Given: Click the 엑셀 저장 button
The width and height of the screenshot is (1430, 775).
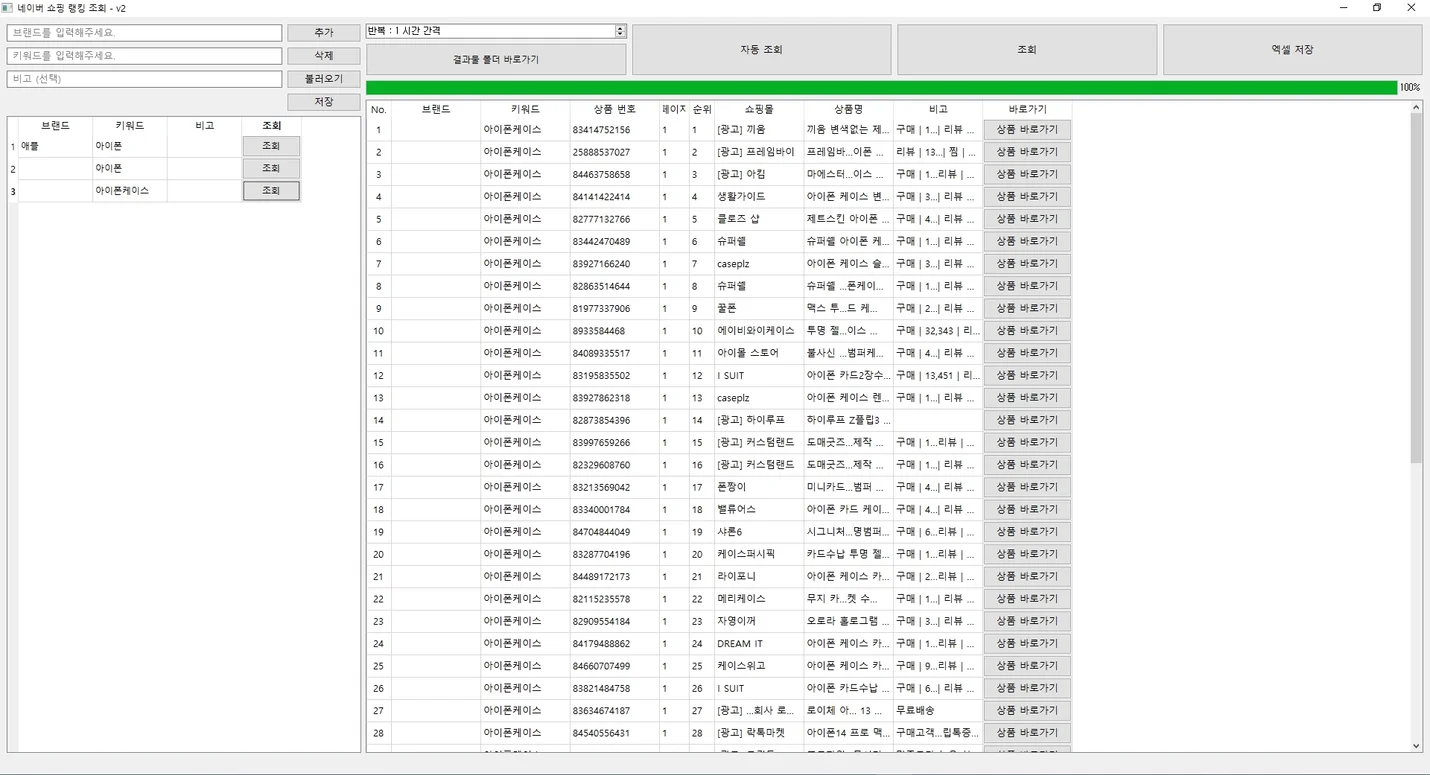Looking at the screenshot, I should [1292, 50].
